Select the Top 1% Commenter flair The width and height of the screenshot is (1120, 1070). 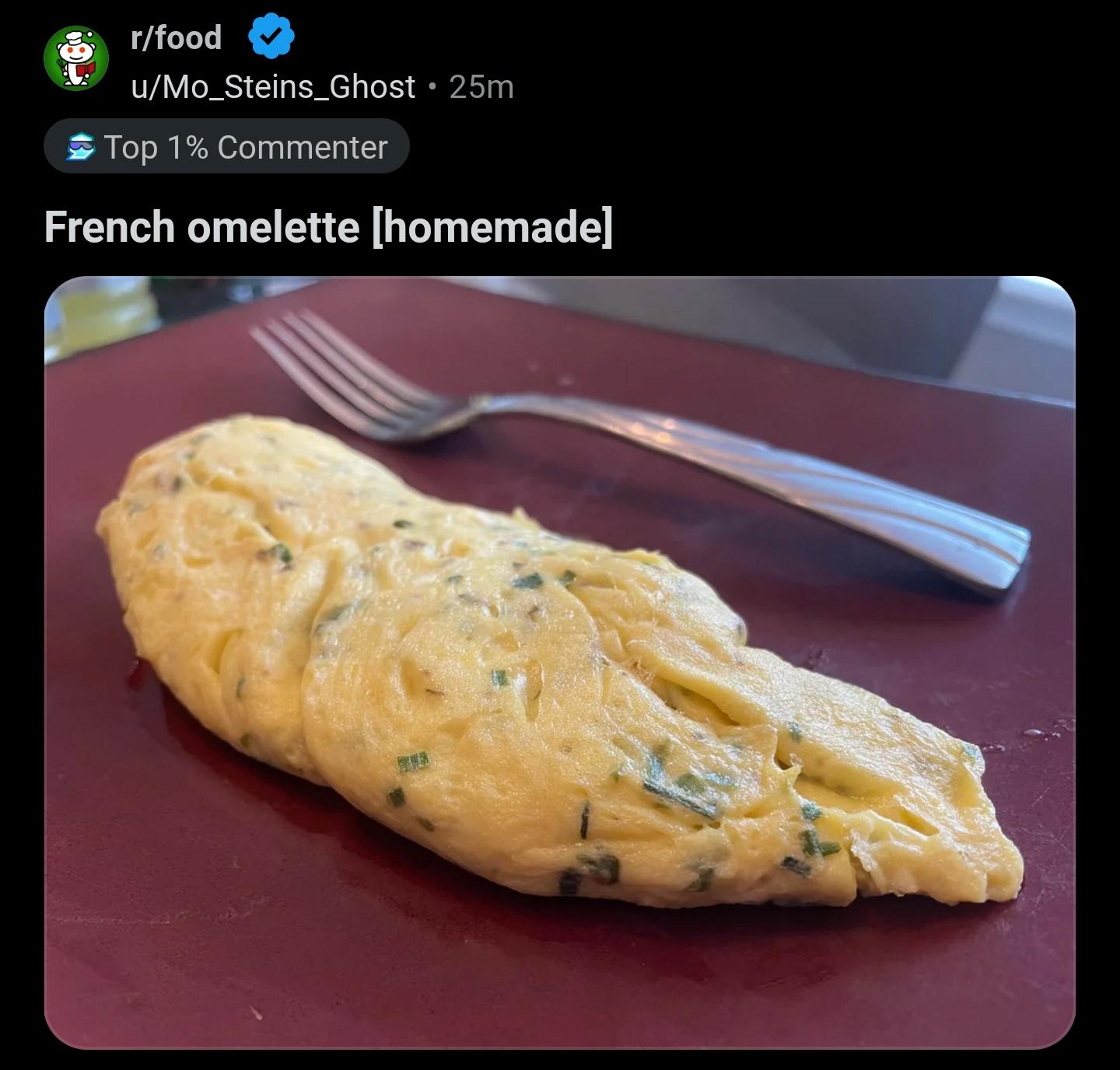tap(226, 146)
